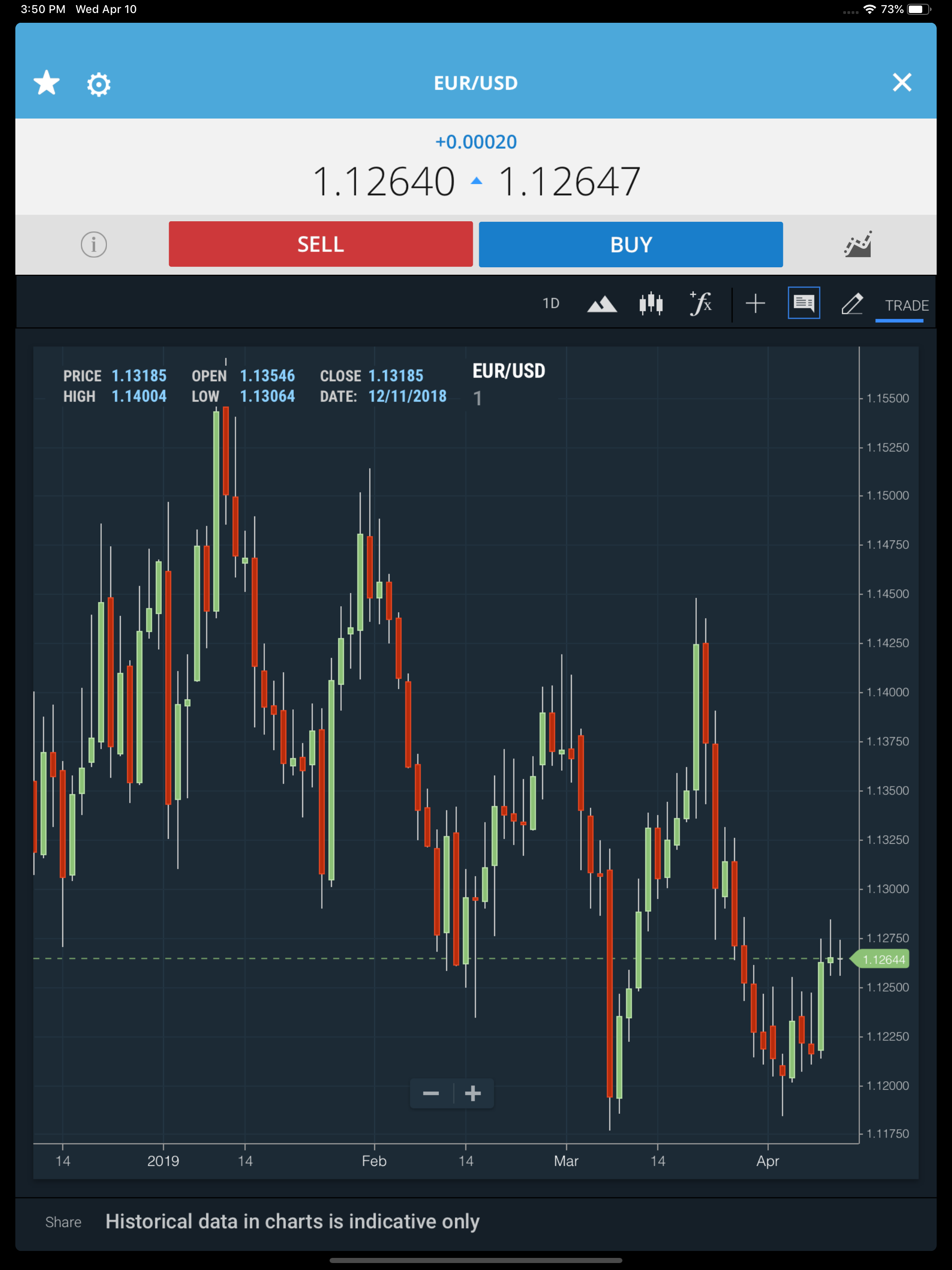Open settings gear in EUR/USD header

point(99,84)
